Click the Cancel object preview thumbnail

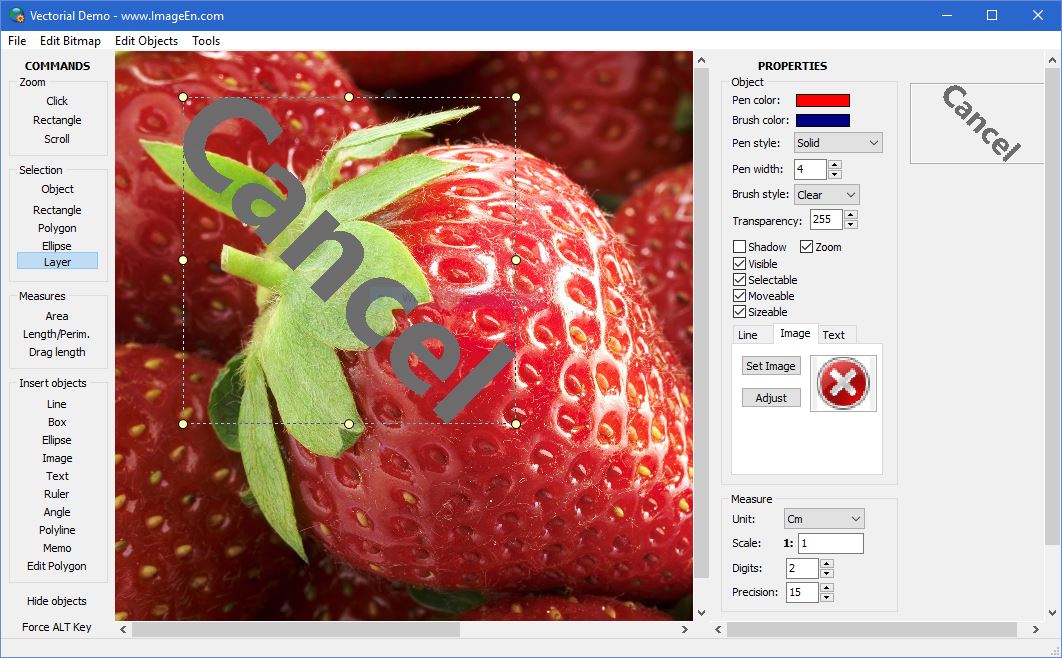[x=977, y=123]
